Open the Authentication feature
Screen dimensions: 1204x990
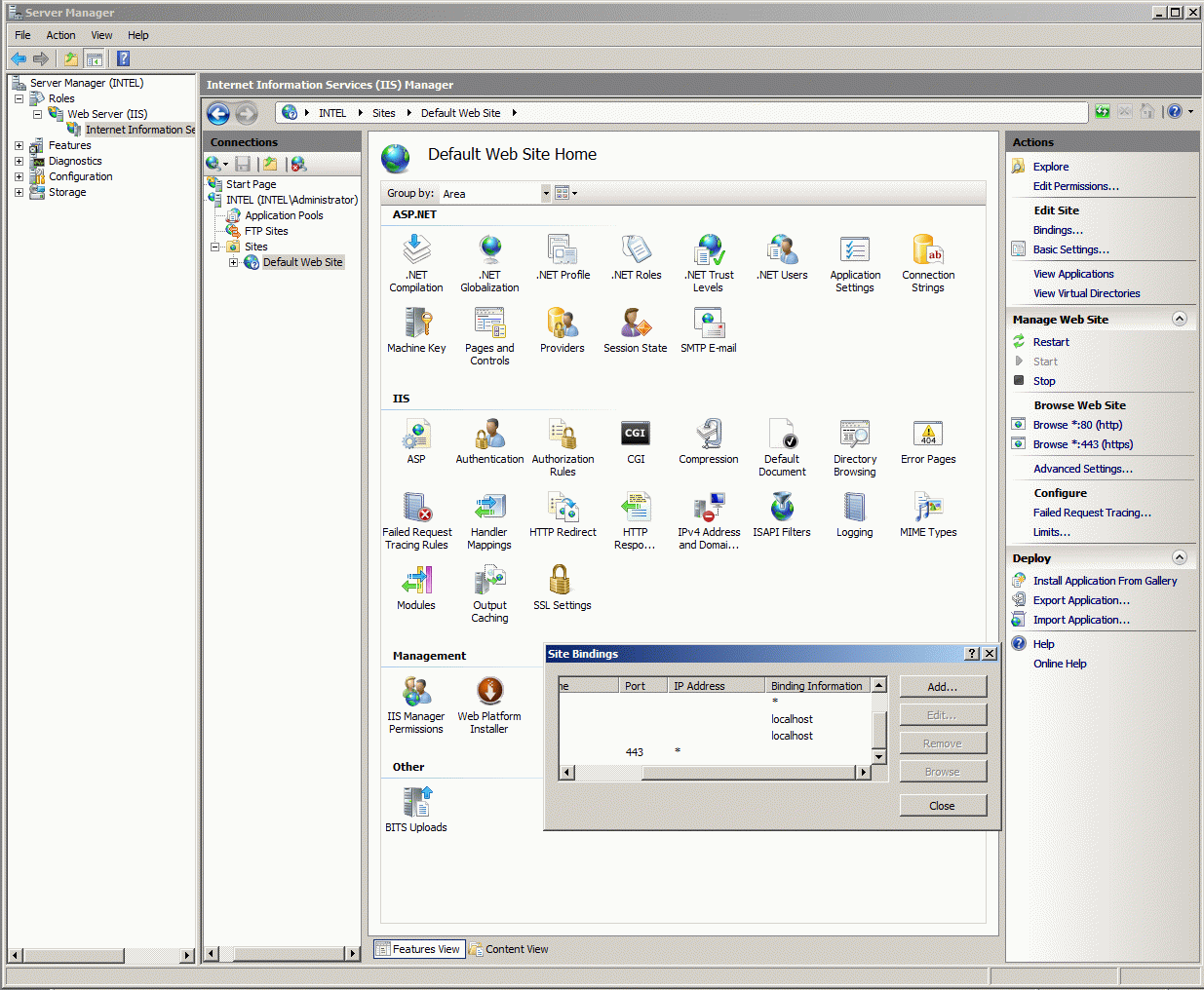489,441
